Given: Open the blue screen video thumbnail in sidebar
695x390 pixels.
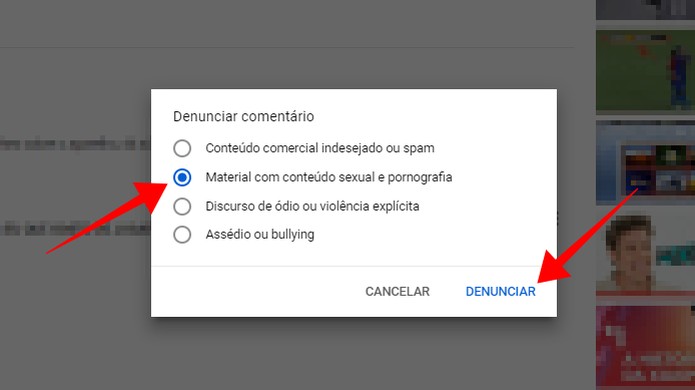Looking at the screenshot, I should point(645,161).
